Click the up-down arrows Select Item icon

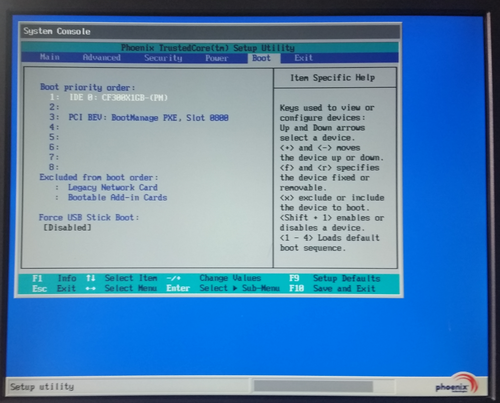[x=91, y=278]
